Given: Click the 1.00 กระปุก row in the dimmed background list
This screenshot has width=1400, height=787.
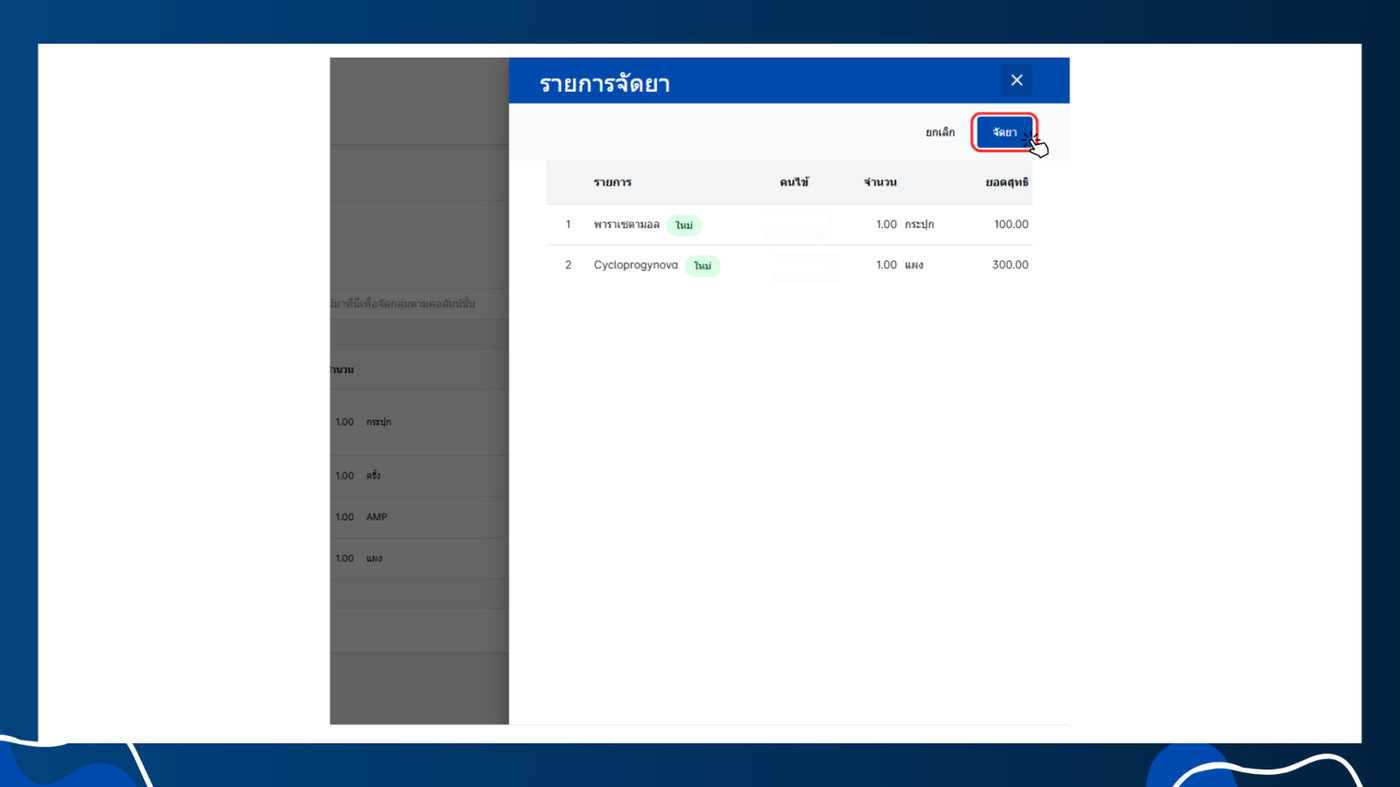Looking at the screenshot, I should (419, 422).
